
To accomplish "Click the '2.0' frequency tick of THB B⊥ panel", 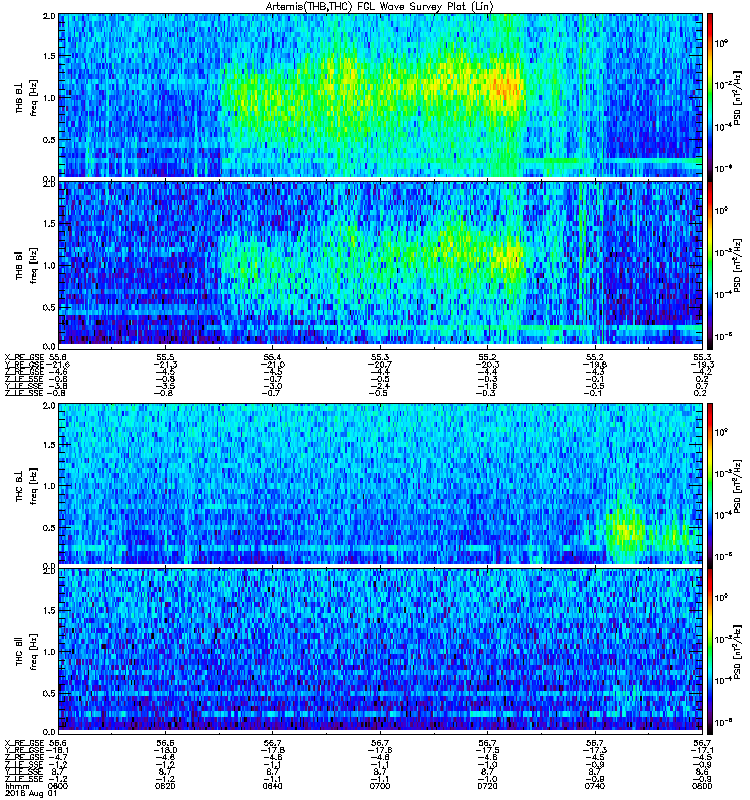I will [x=49, y=16].
